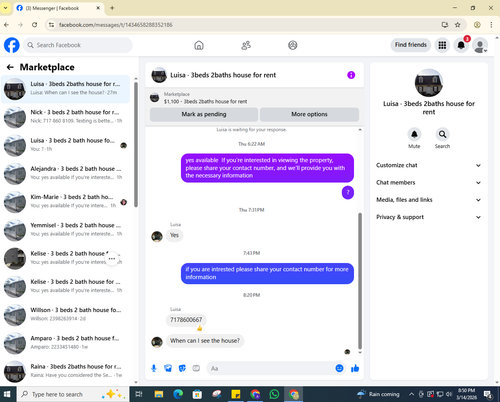Choose a GIF icon
This screenshot has width=500, height=402.
196,368
